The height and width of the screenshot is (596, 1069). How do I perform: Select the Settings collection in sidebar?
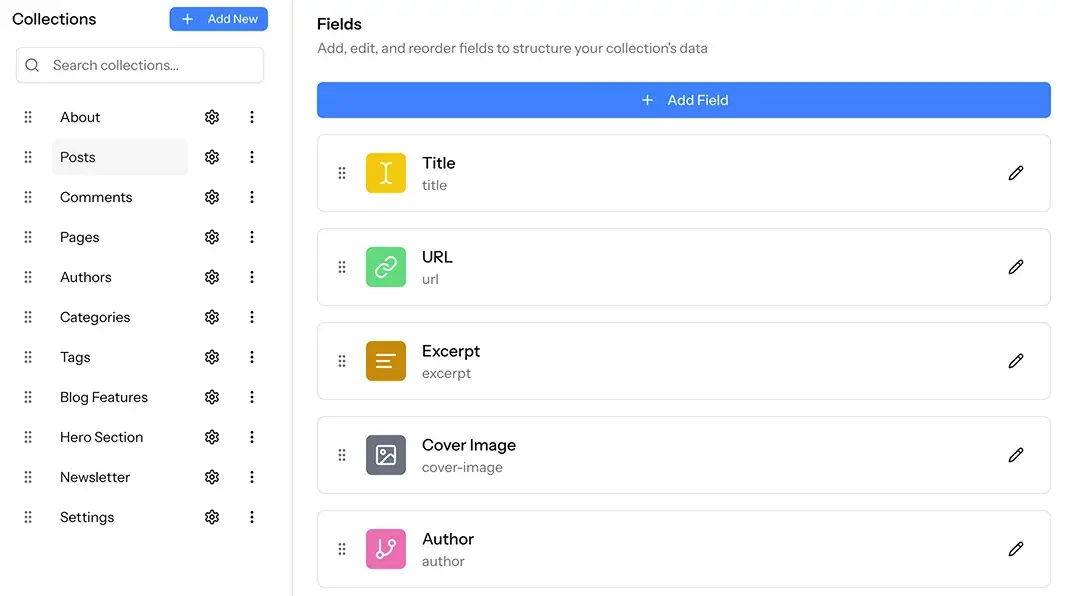click(x=120, y=517)
